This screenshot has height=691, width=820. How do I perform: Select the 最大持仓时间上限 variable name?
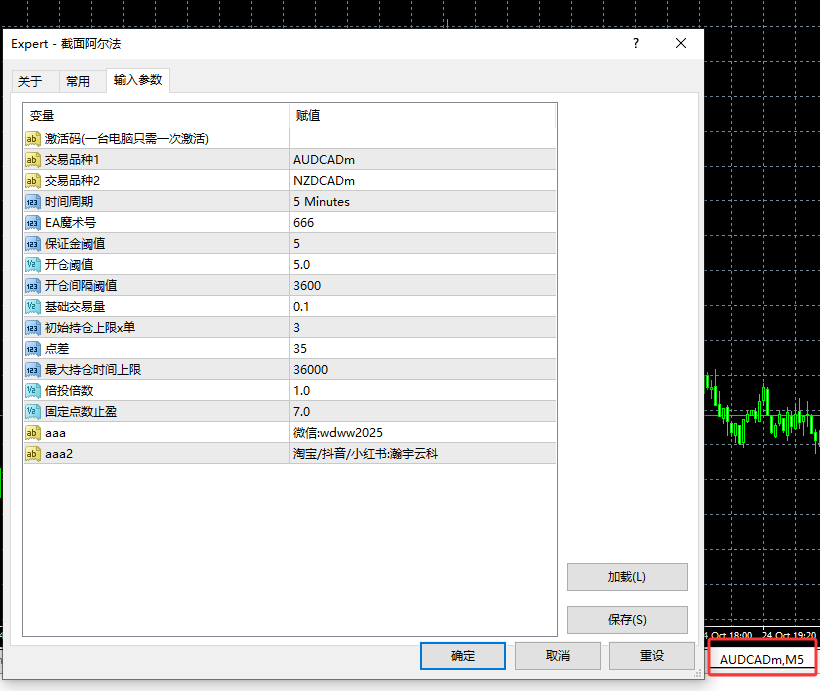(93, 370)
